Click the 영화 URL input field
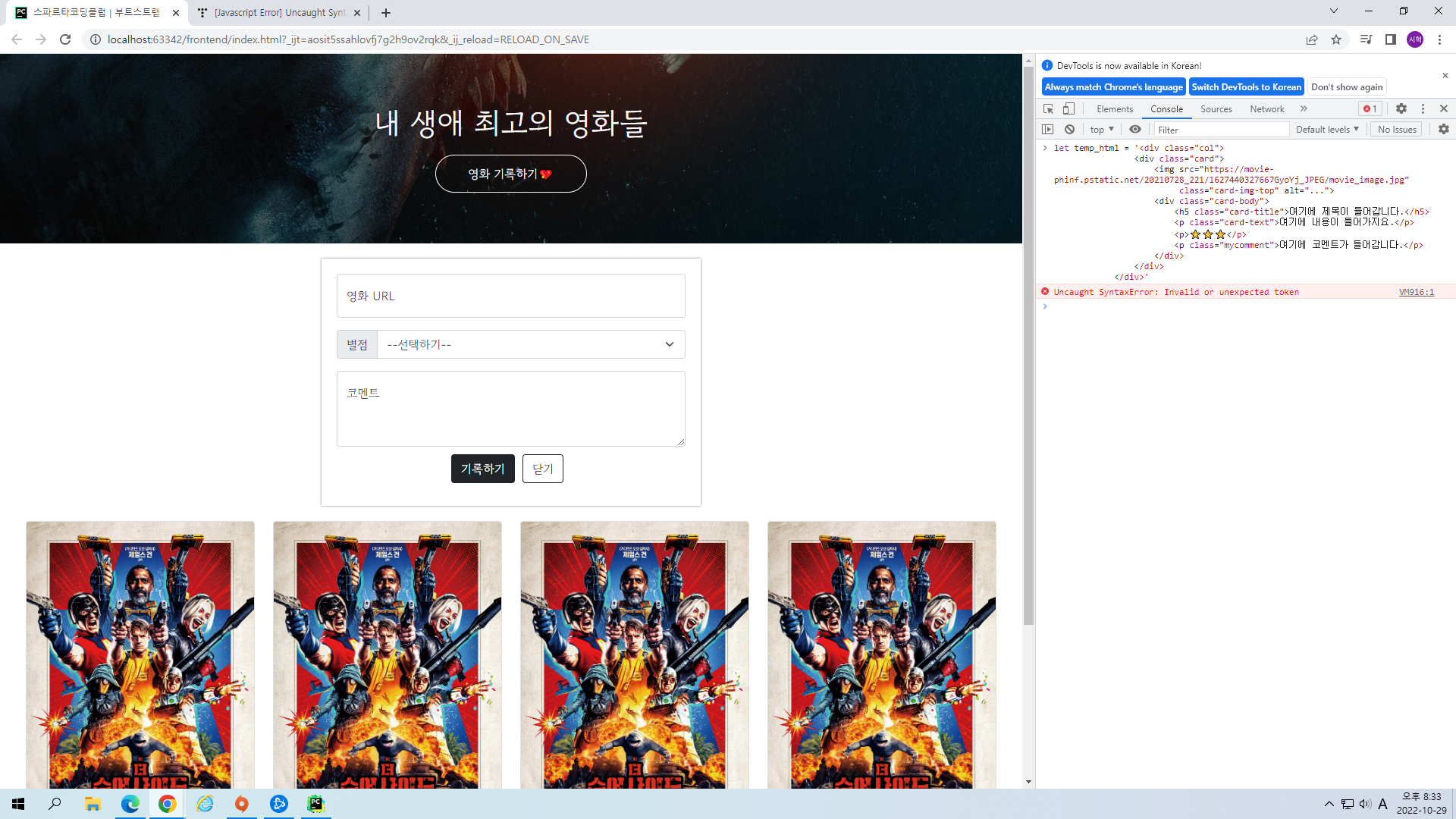The height and width of the screenshot is (819, 1456). 510,296
